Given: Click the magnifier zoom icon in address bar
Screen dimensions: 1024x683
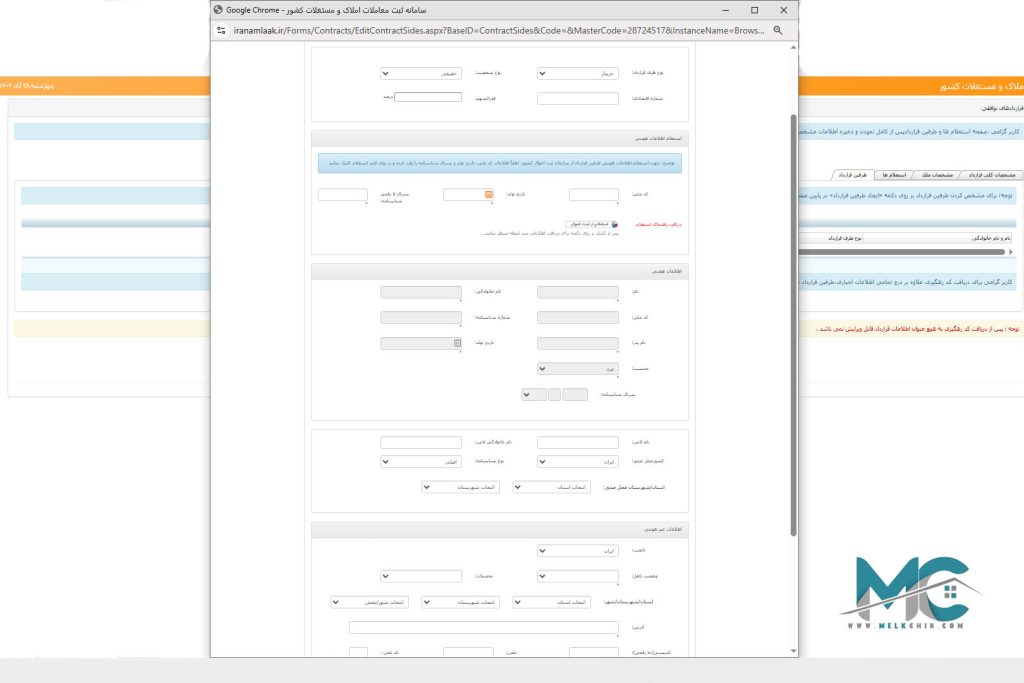Looking at the screenshot, I should click(777, 31).
